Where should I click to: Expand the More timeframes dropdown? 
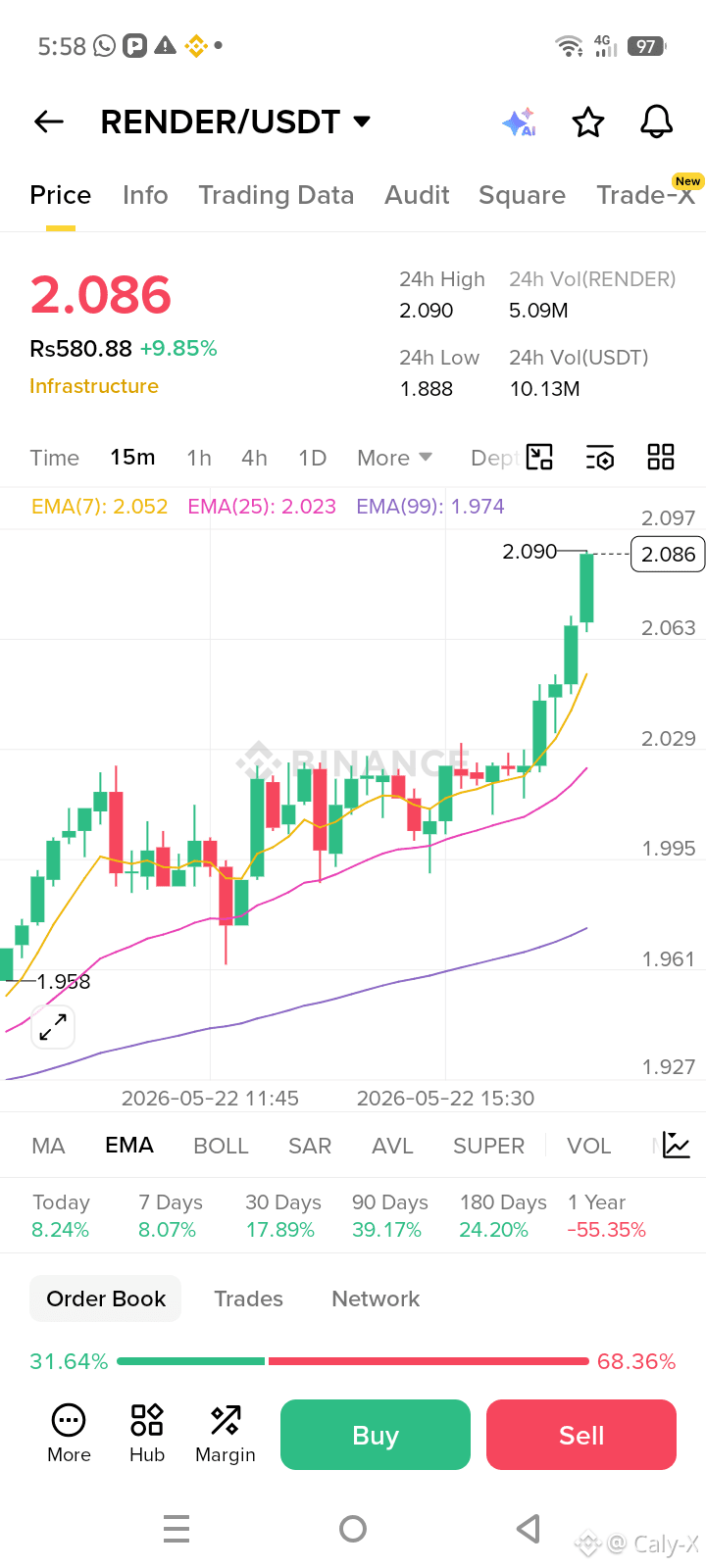pos(394,458)
